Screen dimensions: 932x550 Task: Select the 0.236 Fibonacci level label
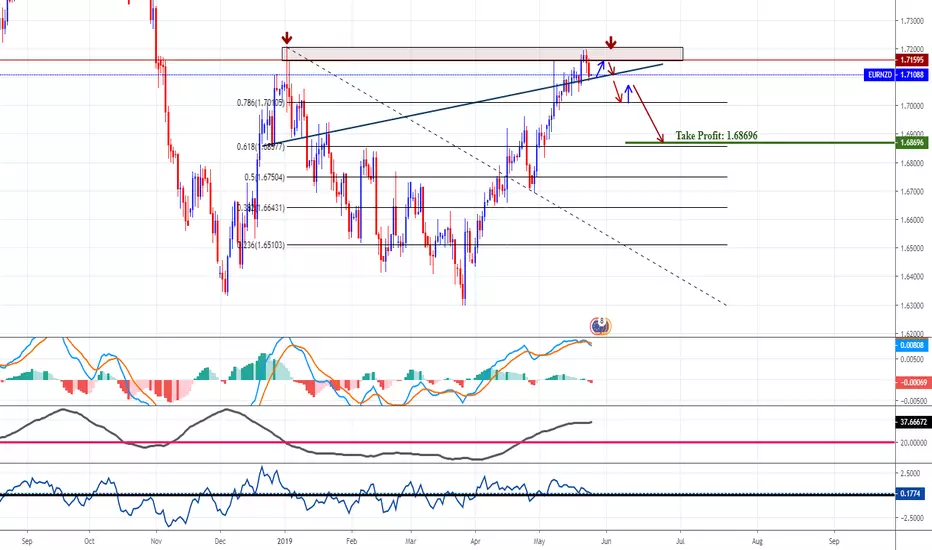coord(260,245)
